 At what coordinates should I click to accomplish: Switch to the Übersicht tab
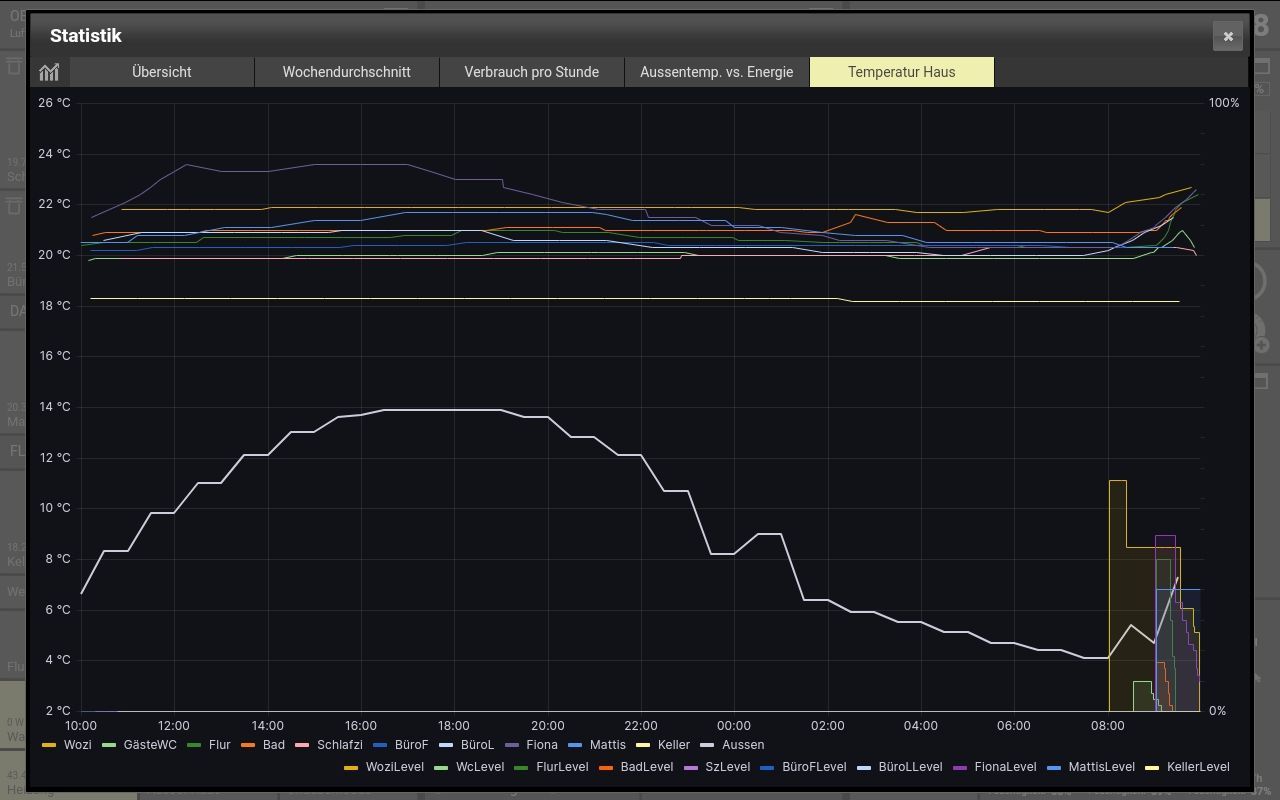click(x=162, y=72)
